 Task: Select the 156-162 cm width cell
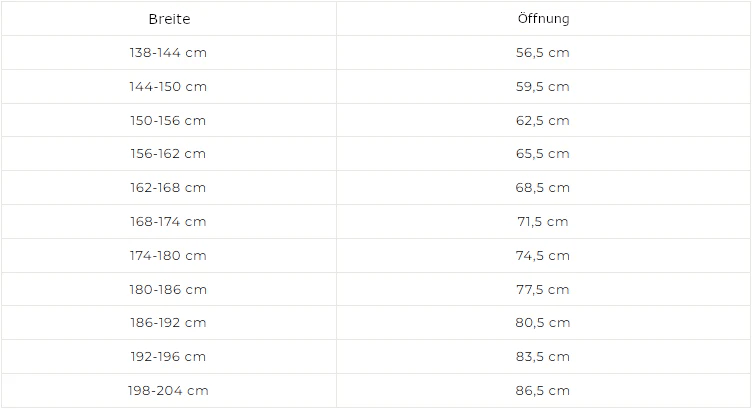click(168, 153)
